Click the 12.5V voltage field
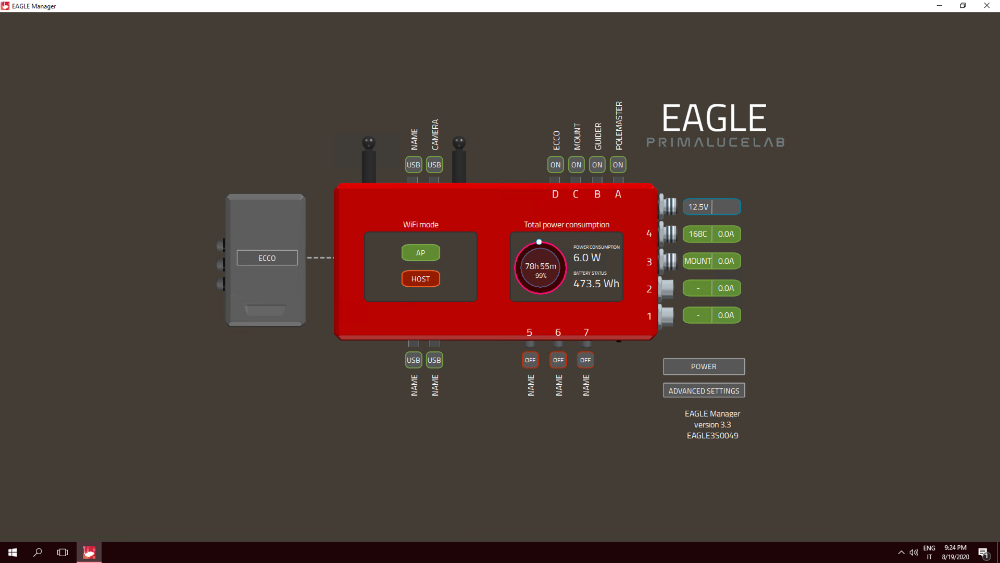Image resolution: width=1000 pixels, height=563 pixels. click(x=712, y=207)
